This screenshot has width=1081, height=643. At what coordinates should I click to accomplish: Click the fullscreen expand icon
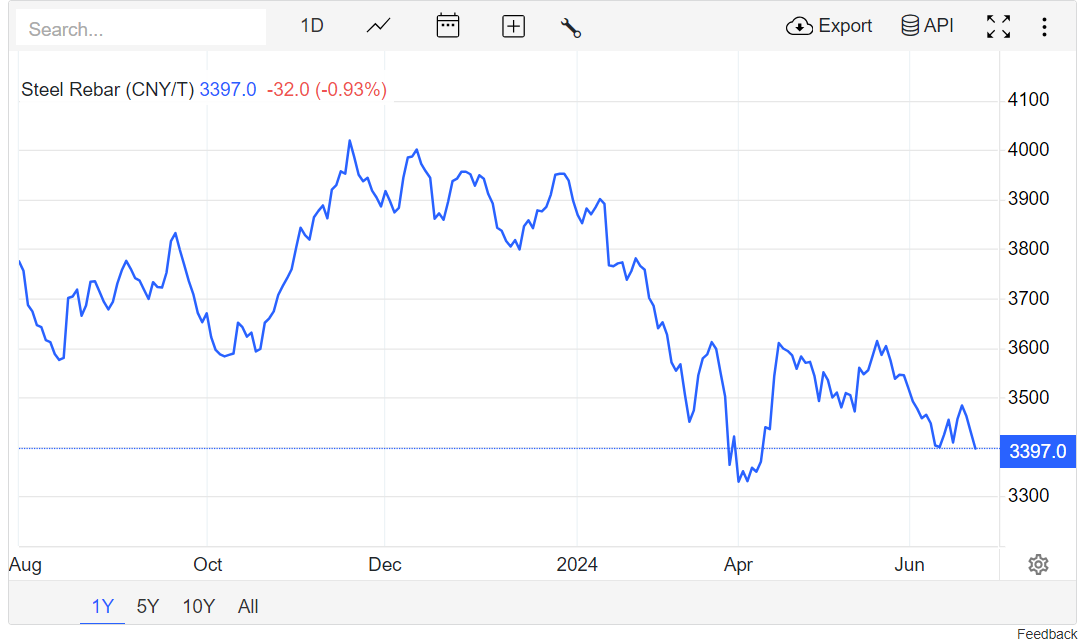tap(998, 27)
